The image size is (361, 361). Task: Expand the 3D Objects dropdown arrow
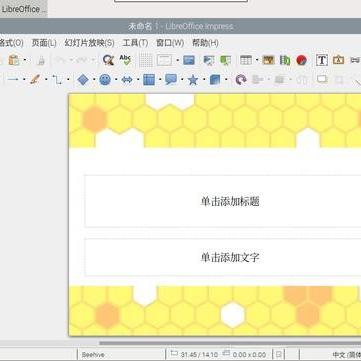coord(226,80)
